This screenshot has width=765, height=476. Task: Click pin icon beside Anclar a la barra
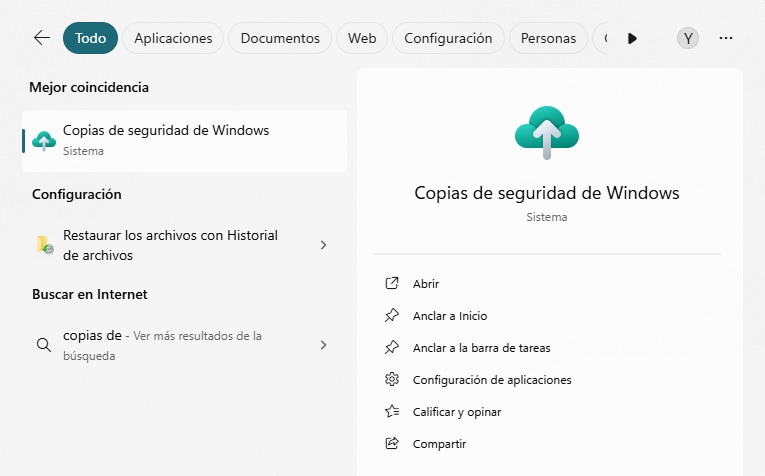coord(392,347)
